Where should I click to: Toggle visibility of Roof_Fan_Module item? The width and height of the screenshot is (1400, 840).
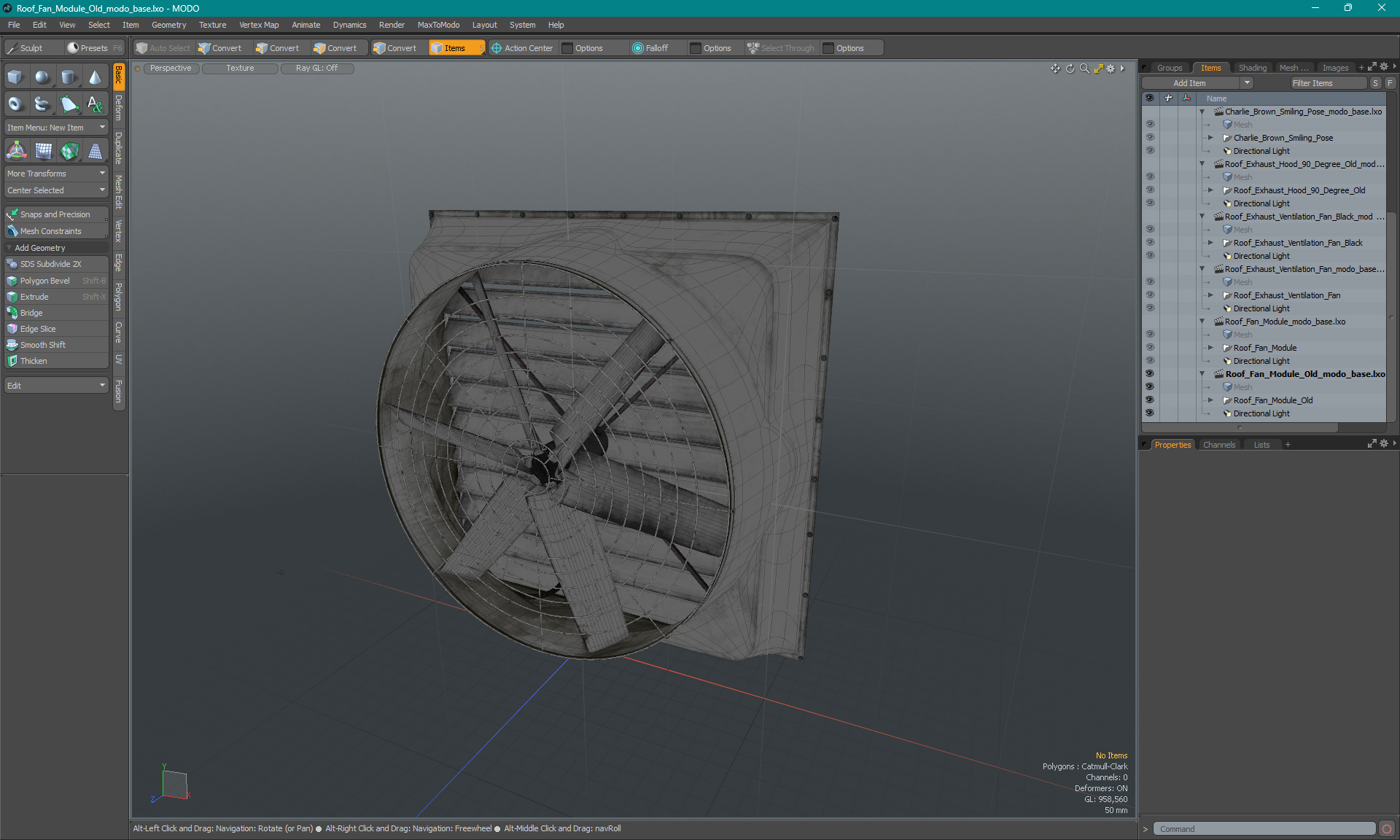(1150, 348)
